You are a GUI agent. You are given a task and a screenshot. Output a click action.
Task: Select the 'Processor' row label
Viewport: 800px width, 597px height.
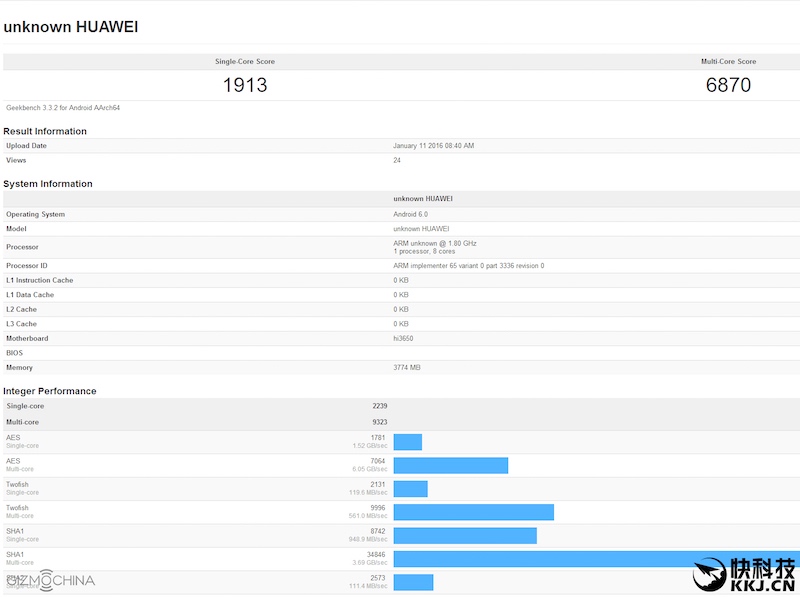(x=22, y=247)
